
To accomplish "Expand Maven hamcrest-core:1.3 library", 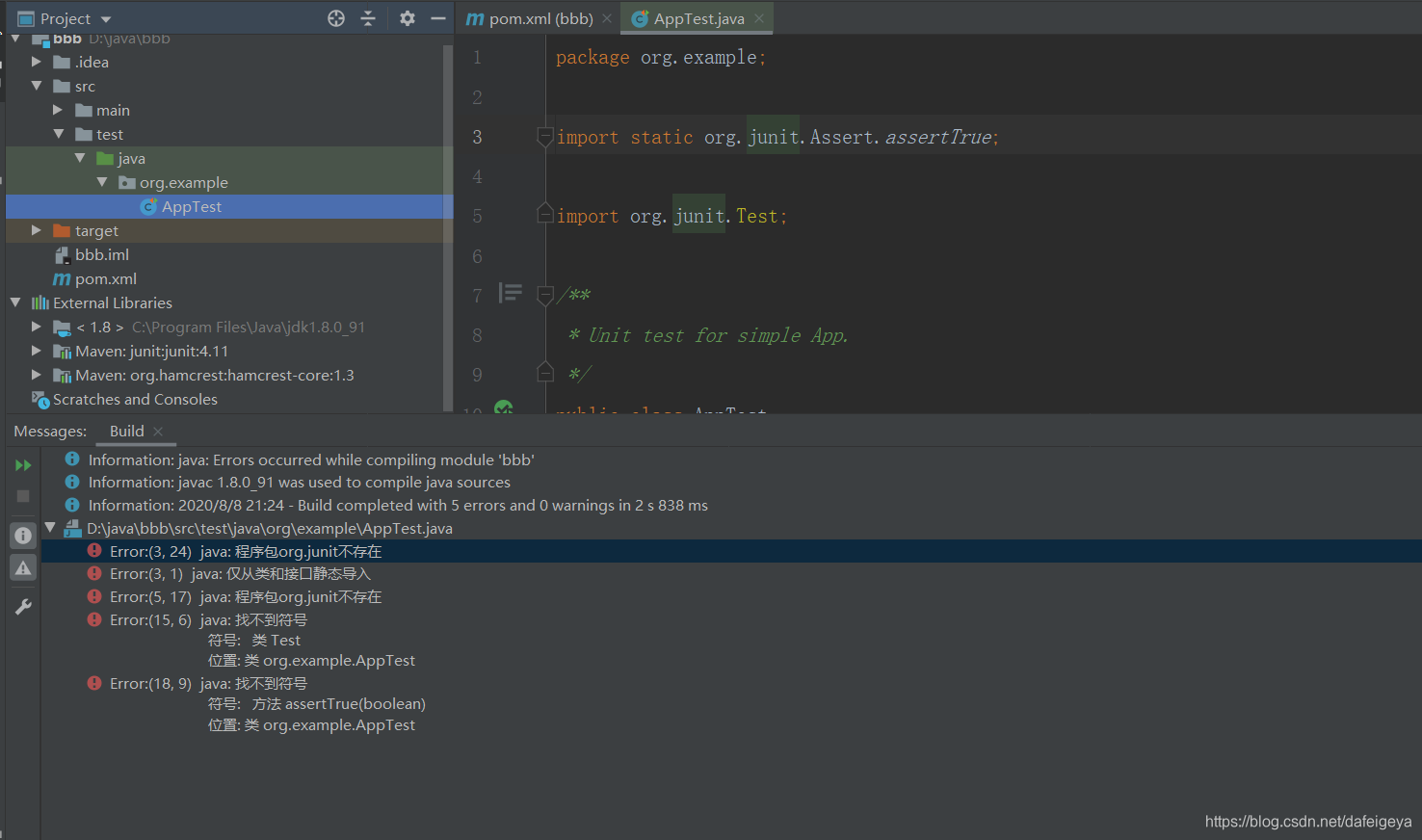I will [x=37, y=375].
